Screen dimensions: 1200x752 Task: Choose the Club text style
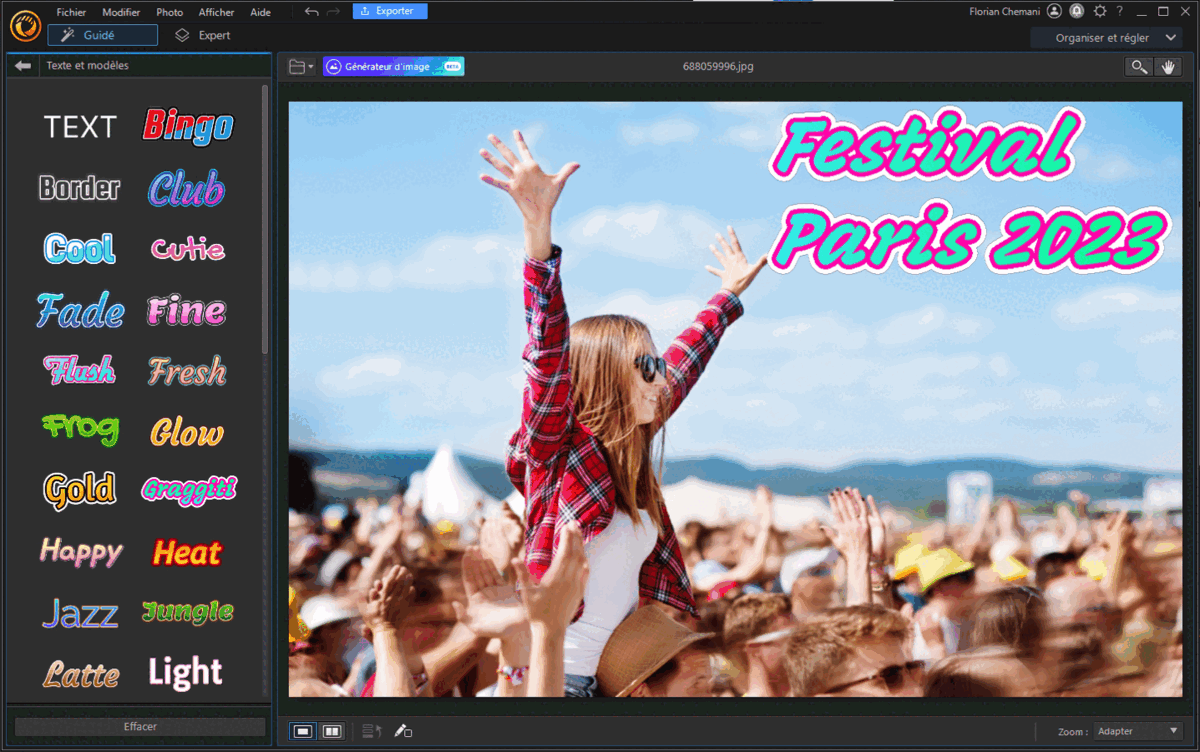[x=187, y=188]
